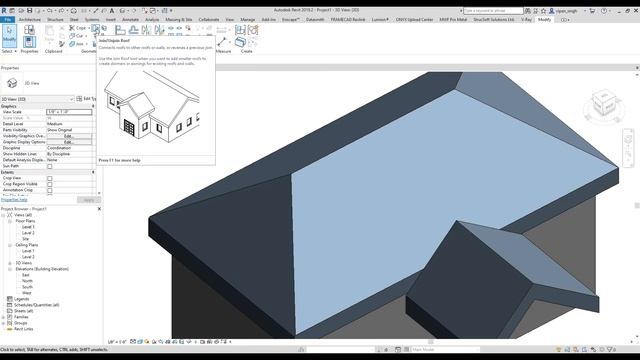Click the InfoCenter keyword search box
640x360 pixels.
(493, 11)
